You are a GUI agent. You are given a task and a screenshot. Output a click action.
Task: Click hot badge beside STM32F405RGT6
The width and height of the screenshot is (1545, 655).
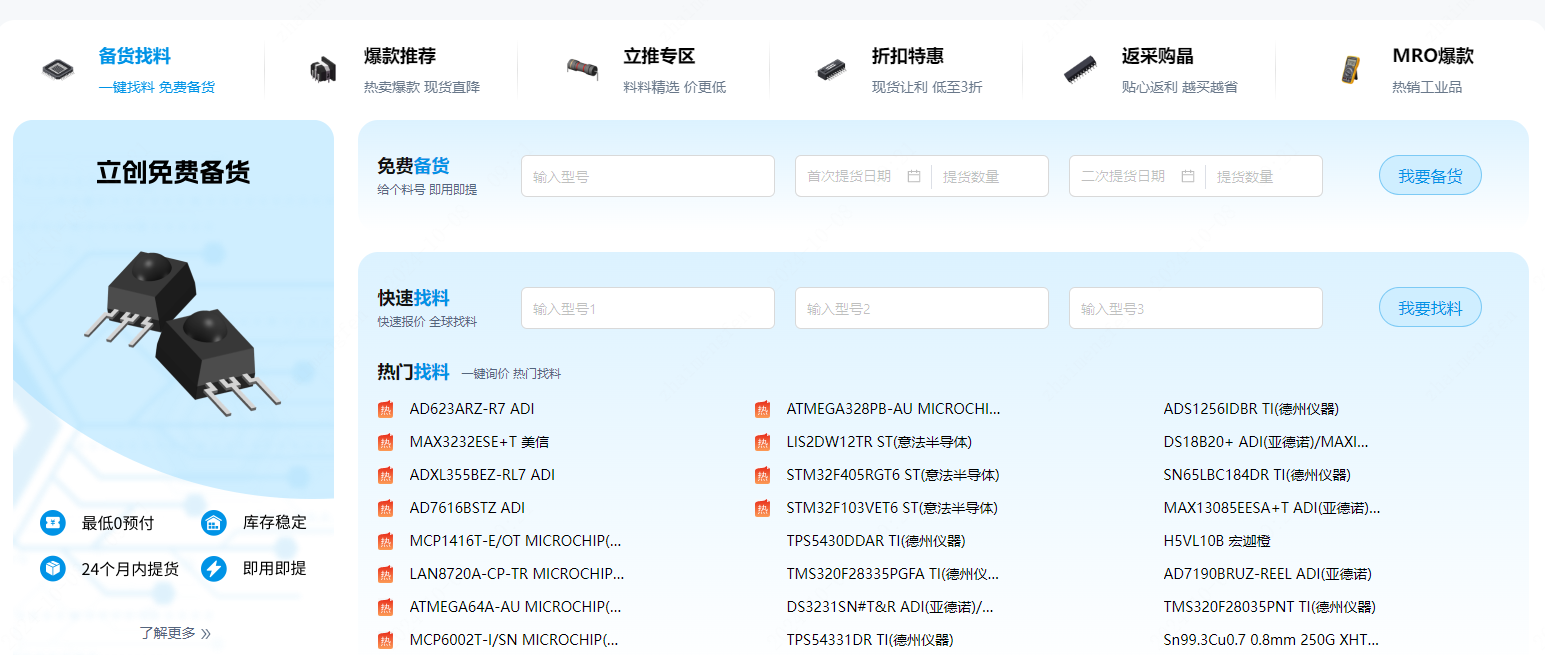coord(762,475)
